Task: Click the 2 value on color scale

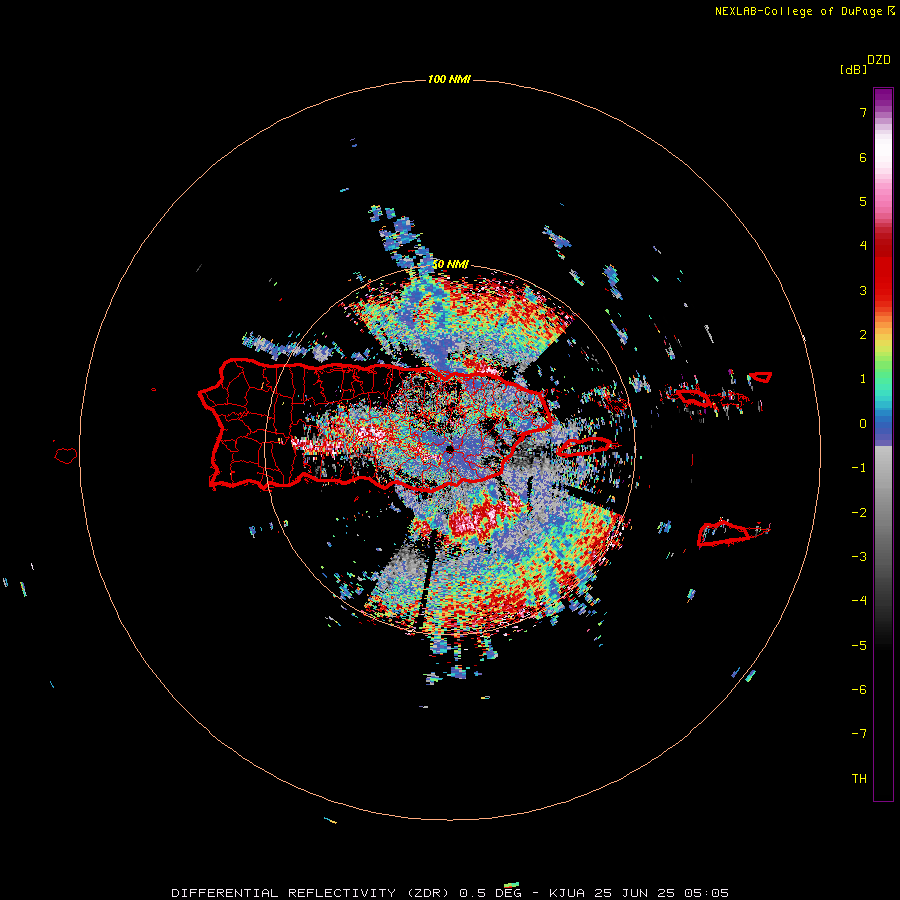Action: (x=863, y=335)
